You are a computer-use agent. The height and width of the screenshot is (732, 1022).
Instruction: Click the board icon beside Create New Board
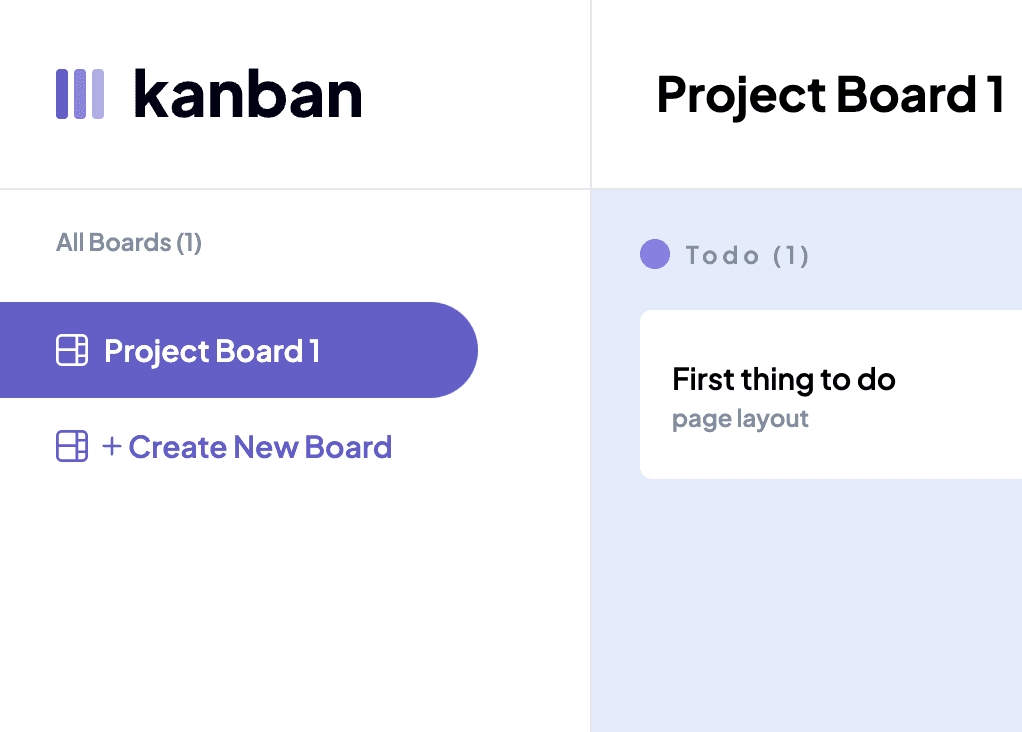(72, 447)
